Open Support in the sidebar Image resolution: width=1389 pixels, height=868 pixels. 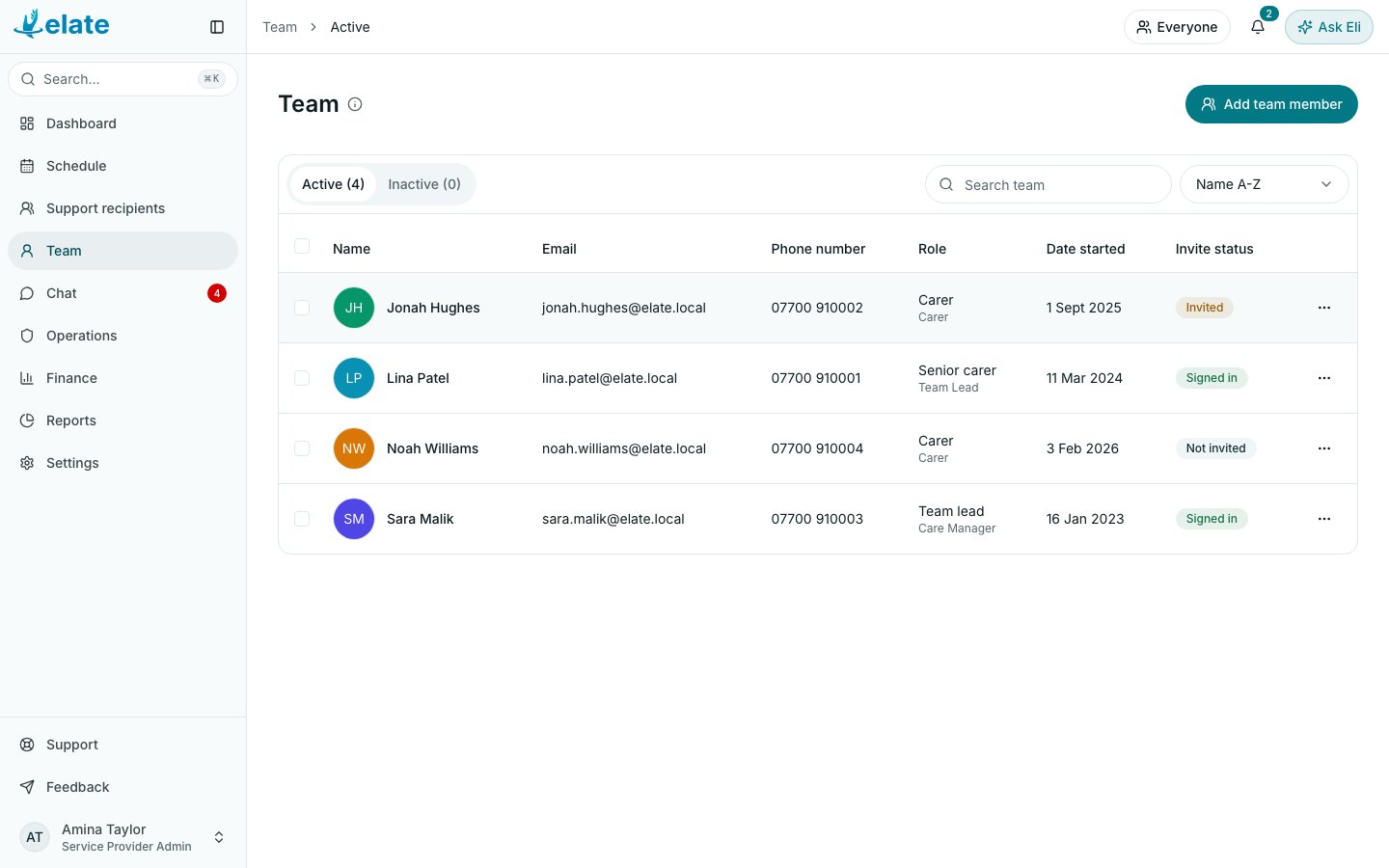coord(123,745)
